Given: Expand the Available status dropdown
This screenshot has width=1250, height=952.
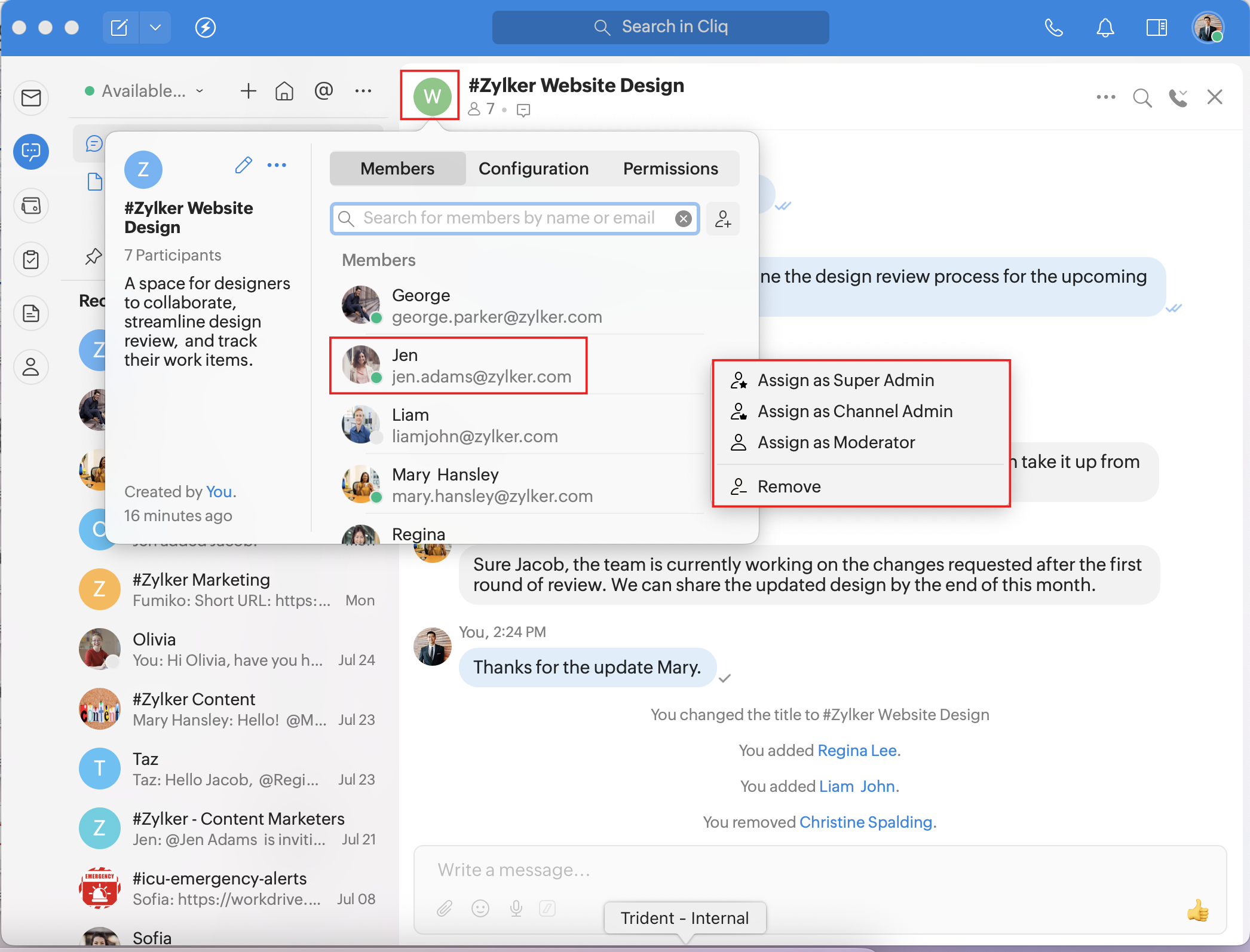Looking at the screenshot, I should [x=145, y=91].
